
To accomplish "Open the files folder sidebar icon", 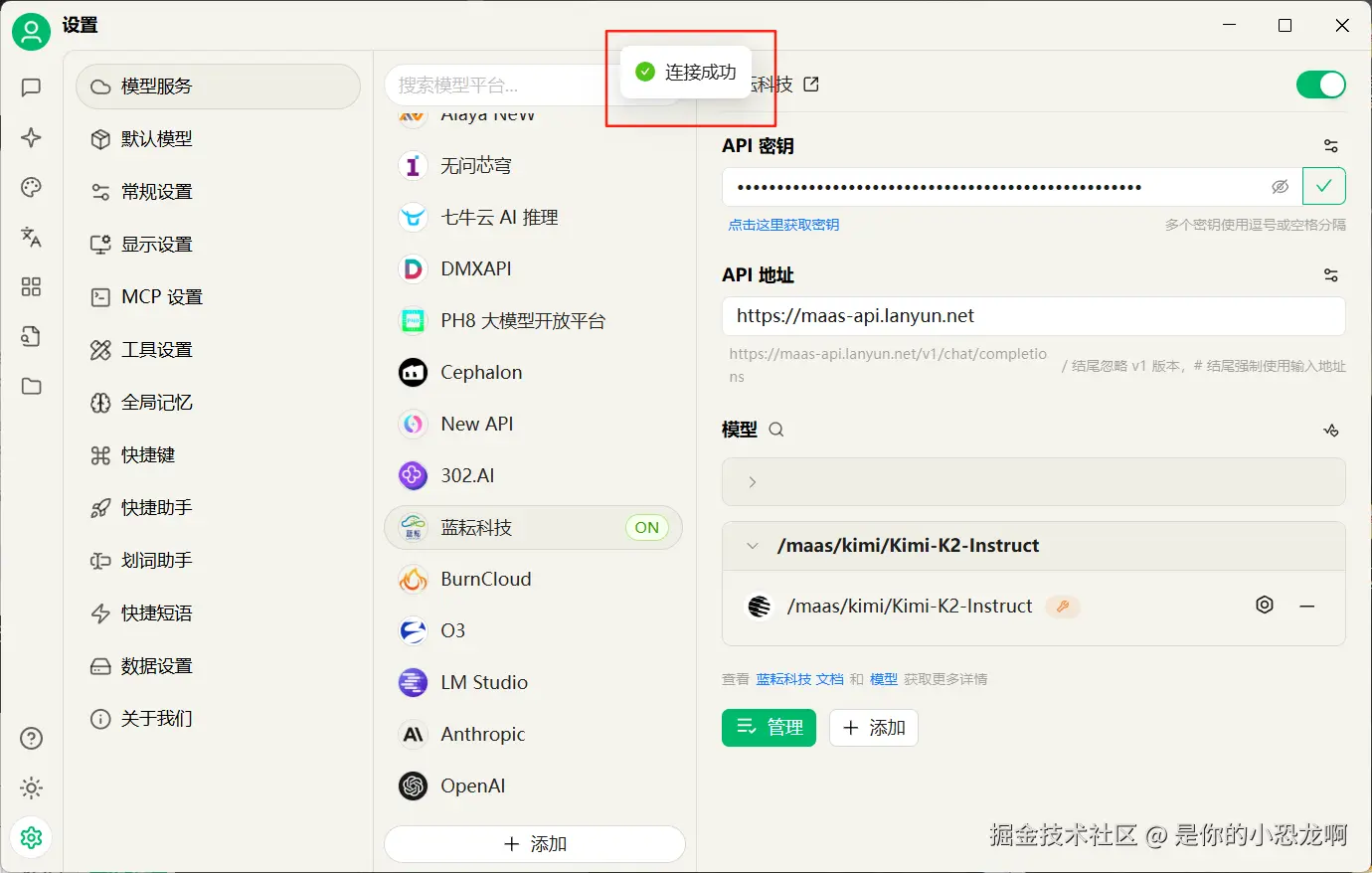I will (x=31, y=386).
